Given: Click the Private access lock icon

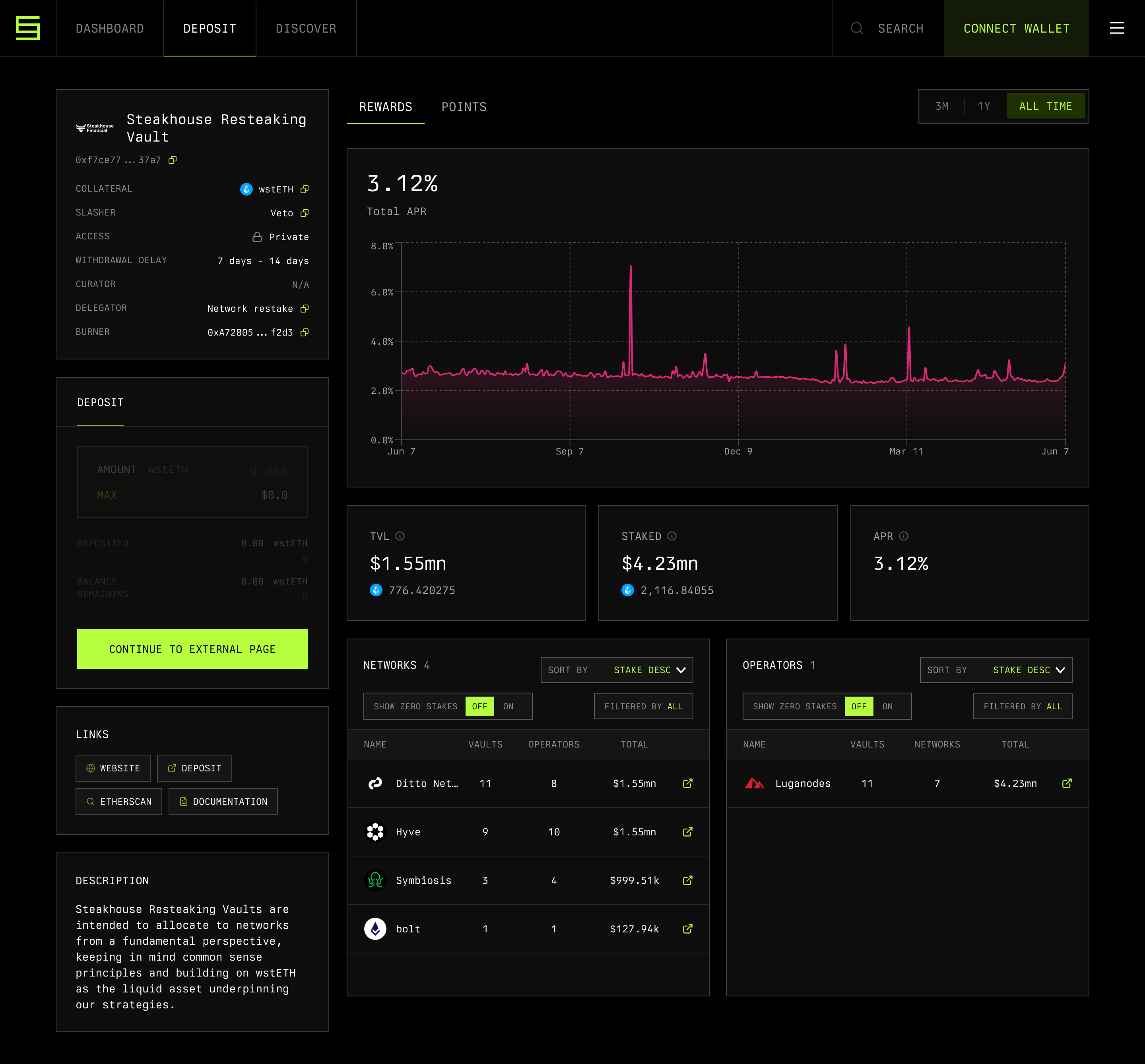Looking at the screenshot, I should (257, 237).
